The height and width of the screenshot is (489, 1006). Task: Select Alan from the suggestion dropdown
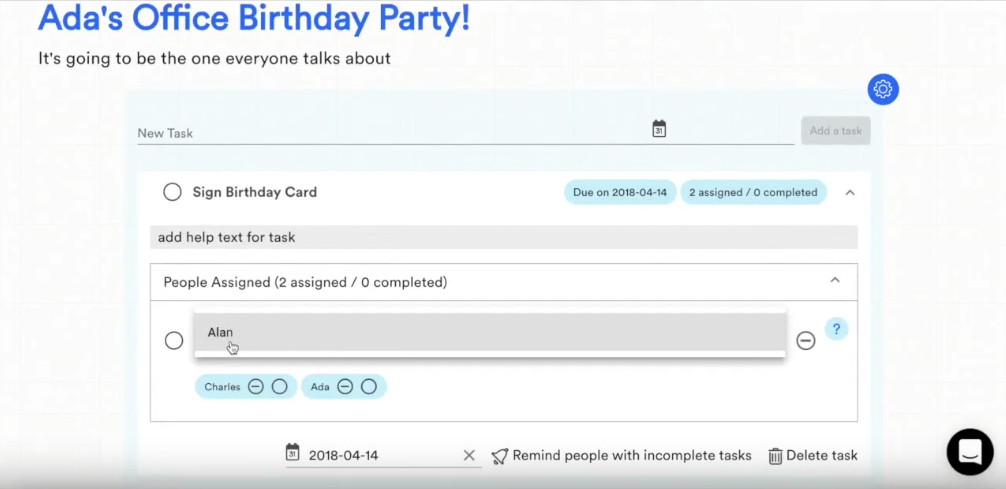(x=490, y=332)
